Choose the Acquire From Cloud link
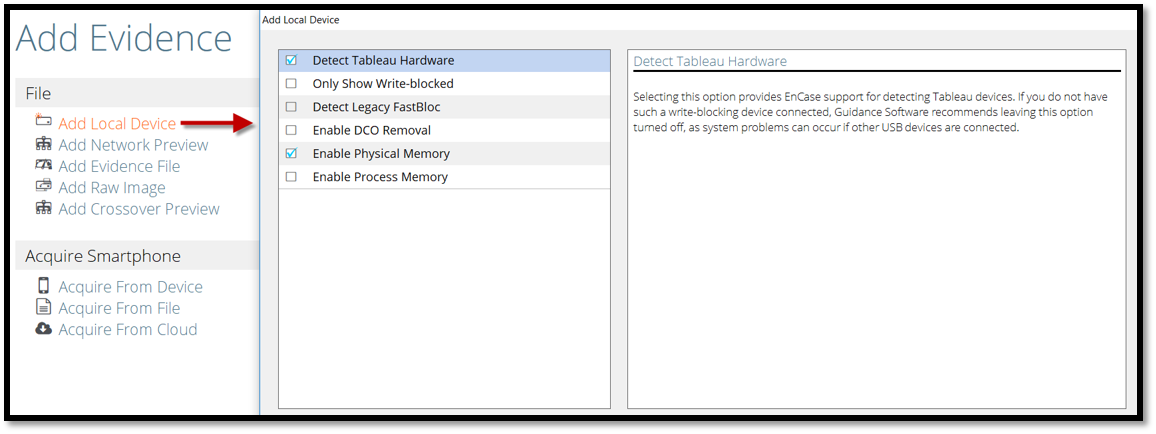The height and width of the screenshot is (434, 1156). (127, 329)
